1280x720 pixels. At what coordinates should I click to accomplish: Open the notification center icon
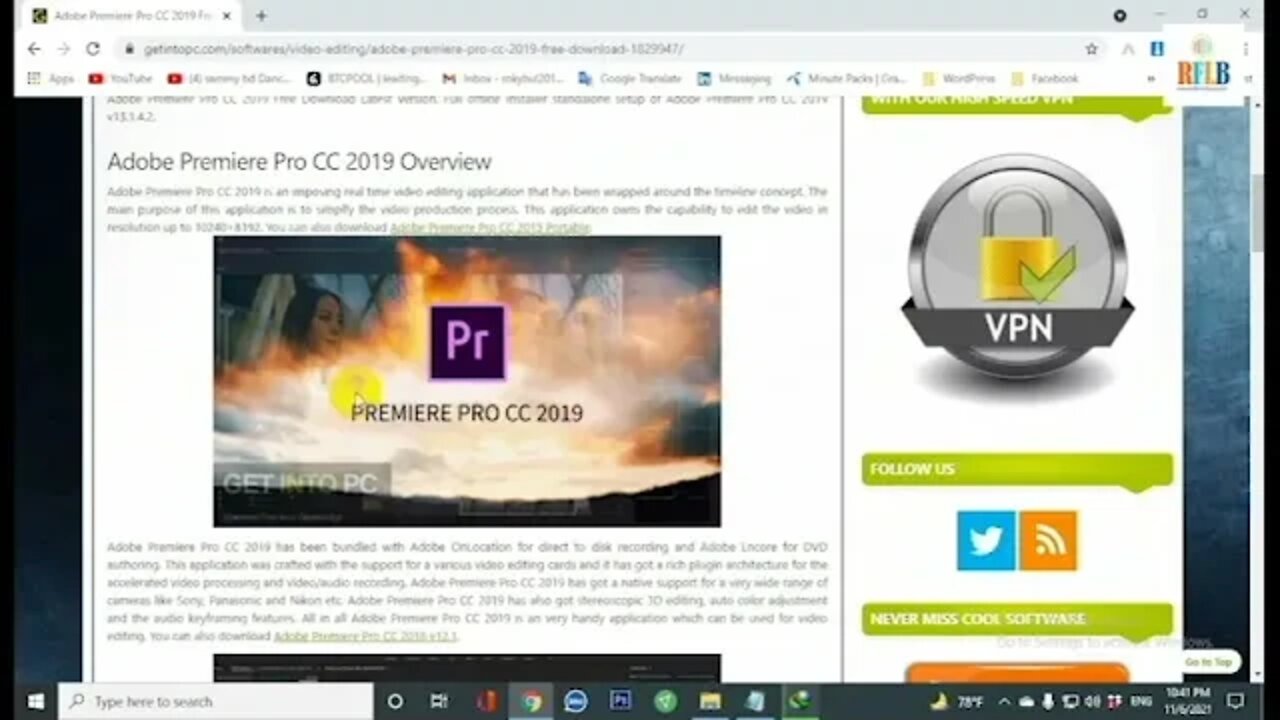1236,701
